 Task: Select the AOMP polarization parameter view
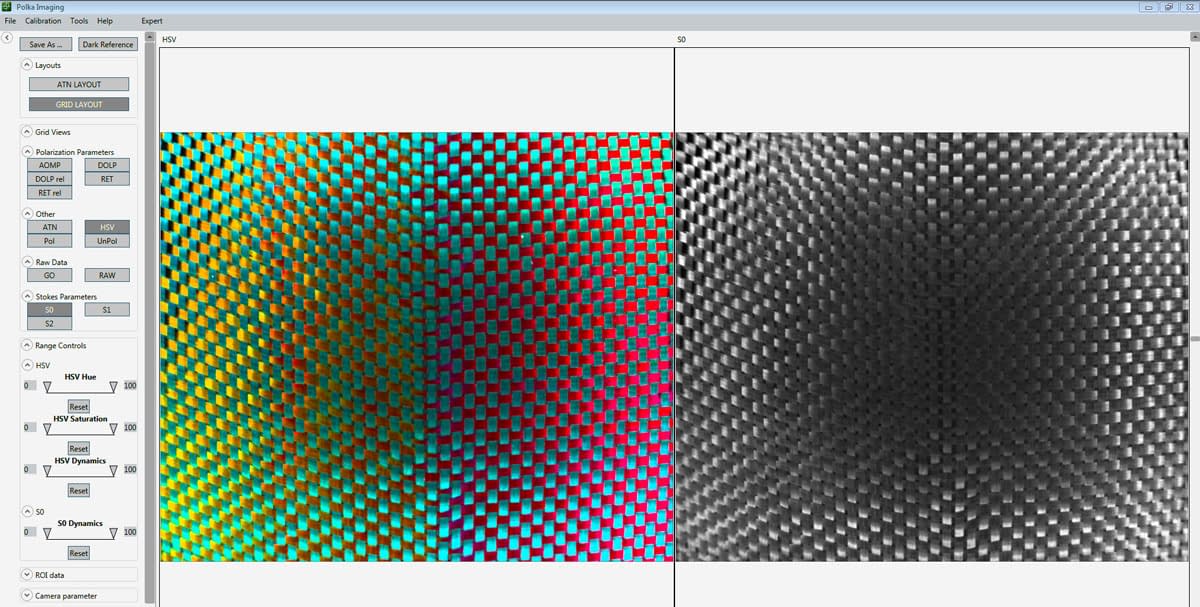[x=49, y=165]
